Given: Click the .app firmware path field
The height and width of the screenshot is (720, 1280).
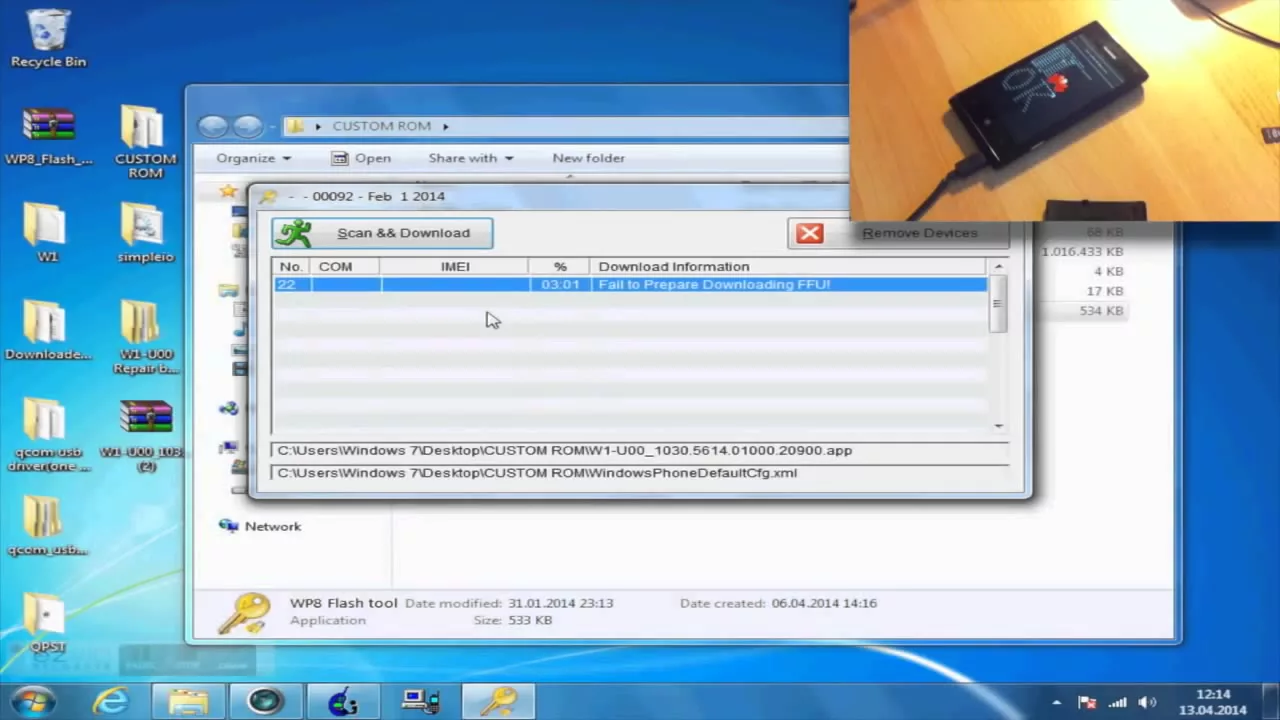Looking at the screenshot, I should [x=639, y=451].
